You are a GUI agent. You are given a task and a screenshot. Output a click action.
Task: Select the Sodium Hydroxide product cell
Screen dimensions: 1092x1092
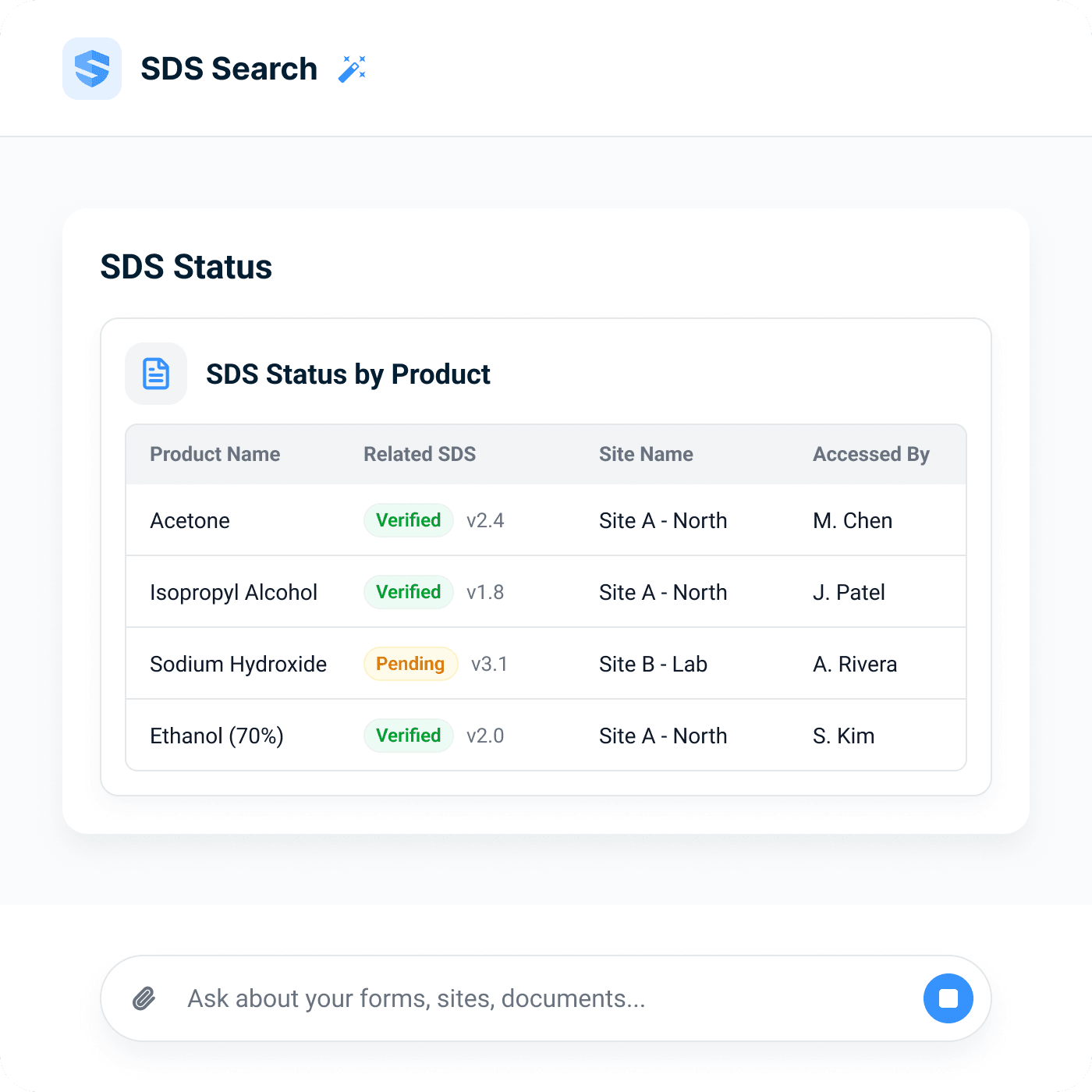click(238, 664)
